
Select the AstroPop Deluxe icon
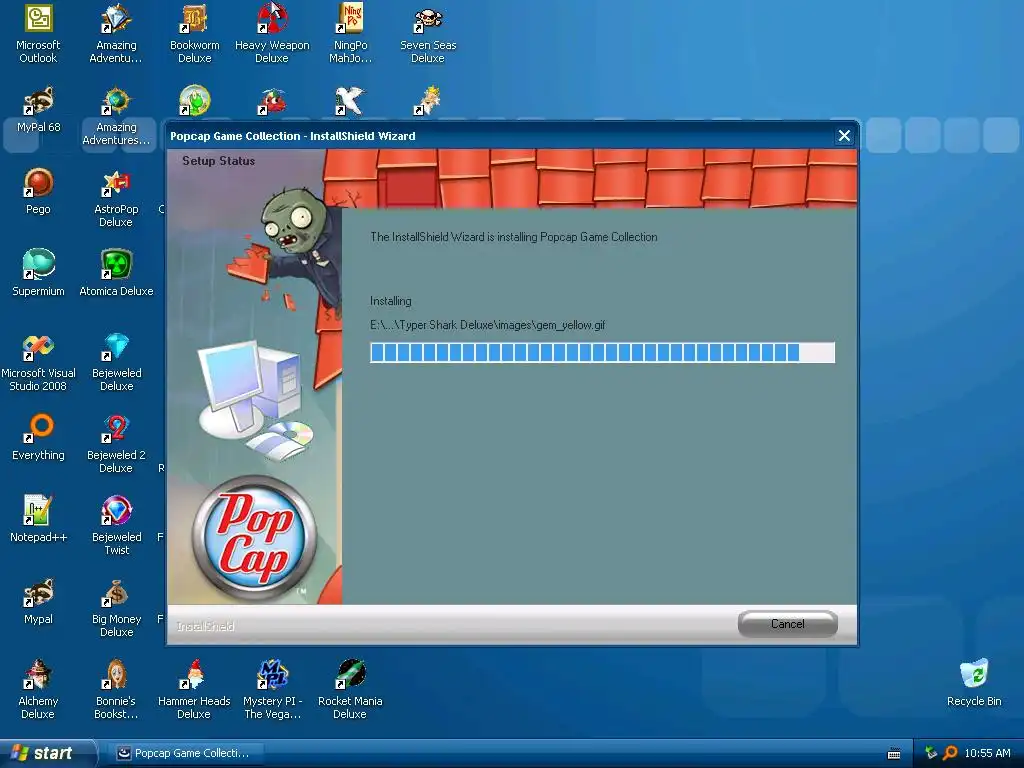click(x=116, y=198)
